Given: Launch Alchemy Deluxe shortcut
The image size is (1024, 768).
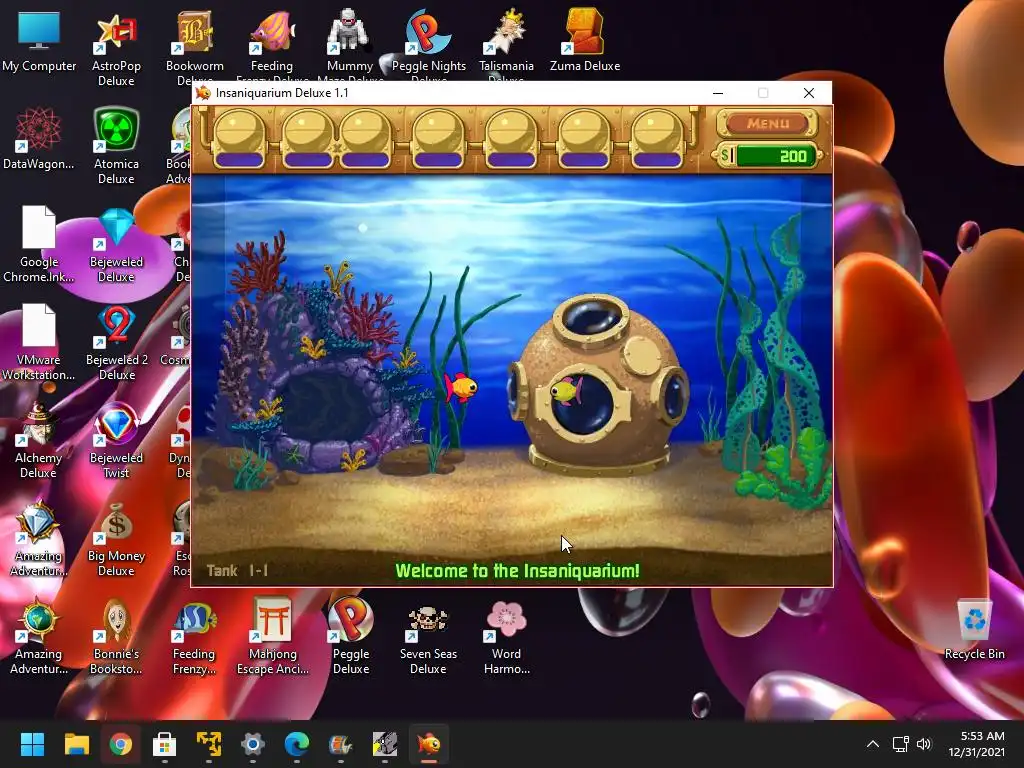Looking at the screenshot, I should pos(39,441).
